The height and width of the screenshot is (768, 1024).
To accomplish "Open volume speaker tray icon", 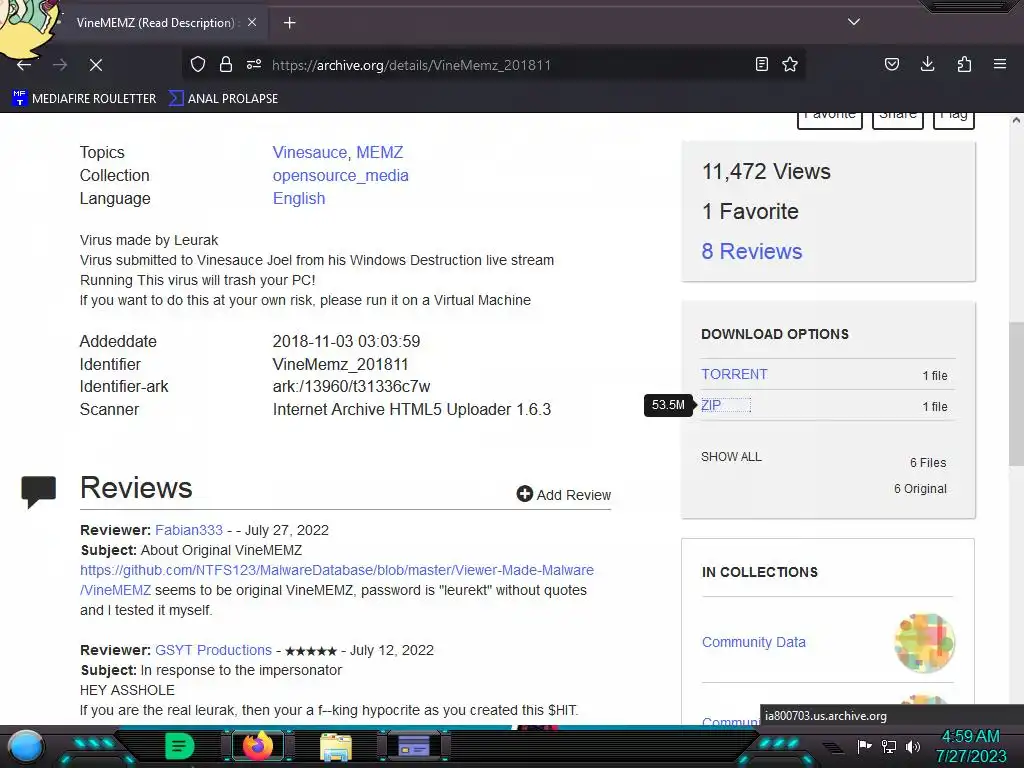I will tap(913, 746).
